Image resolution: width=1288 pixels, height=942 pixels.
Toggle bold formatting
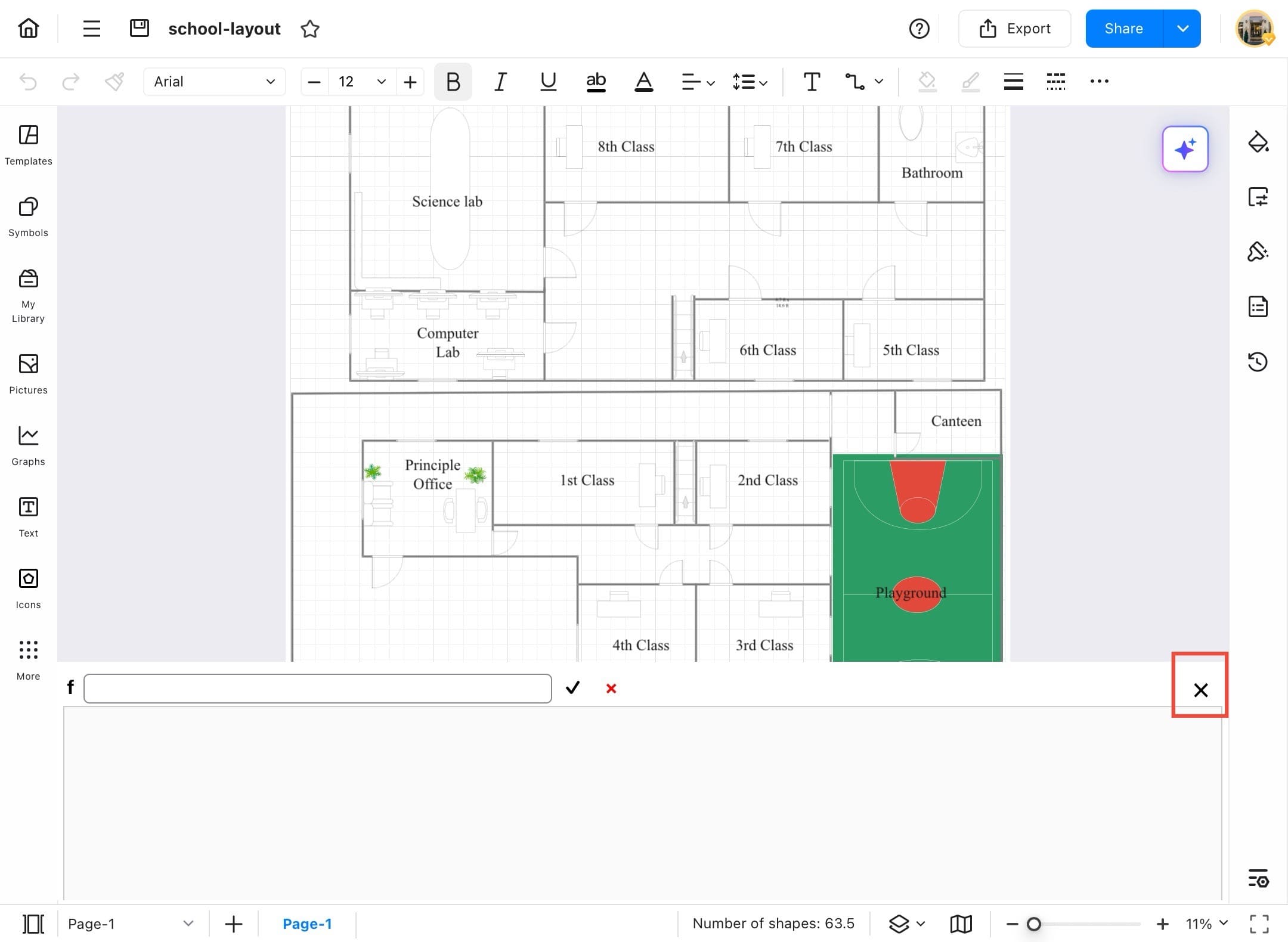tap(453, 82)
